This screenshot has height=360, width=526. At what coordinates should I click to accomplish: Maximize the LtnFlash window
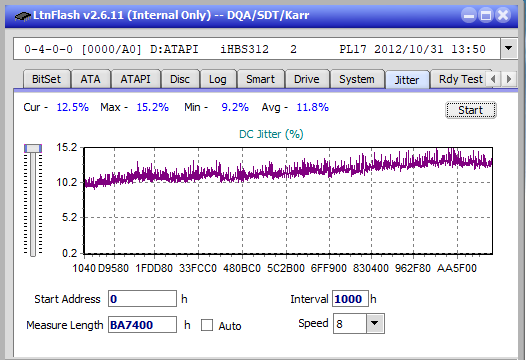click(486, 15)
